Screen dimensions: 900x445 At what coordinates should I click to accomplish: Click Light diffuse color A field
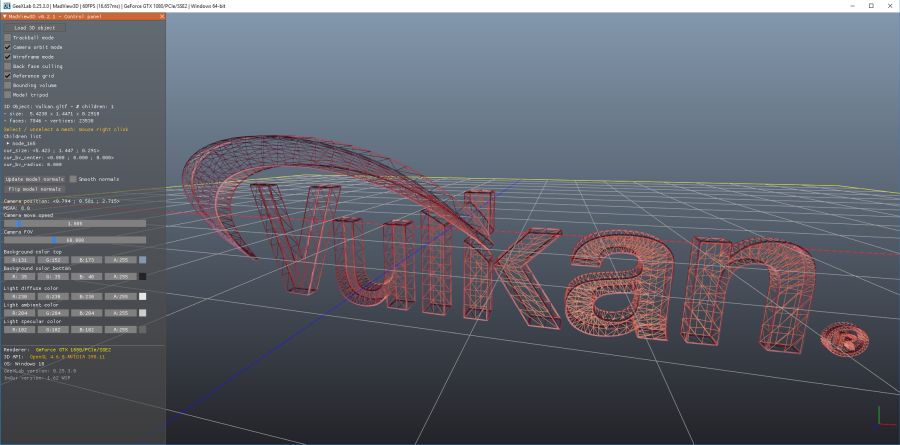[121, 297]
